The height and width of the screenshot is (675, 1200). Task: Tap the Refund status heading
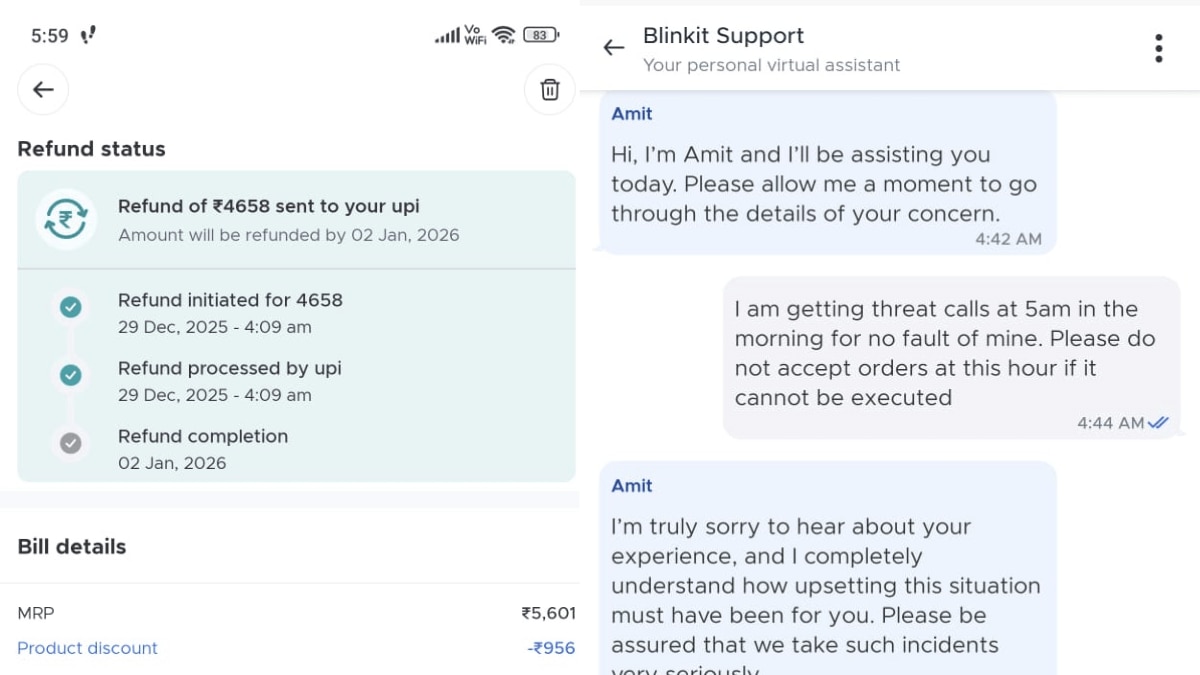pos(91,149)
